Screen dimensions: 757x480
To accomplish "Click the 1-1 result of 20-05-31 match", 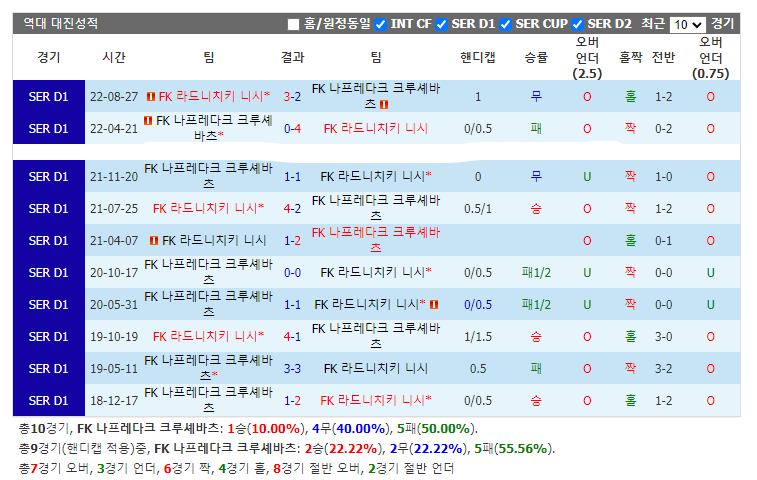I will 292,305.
